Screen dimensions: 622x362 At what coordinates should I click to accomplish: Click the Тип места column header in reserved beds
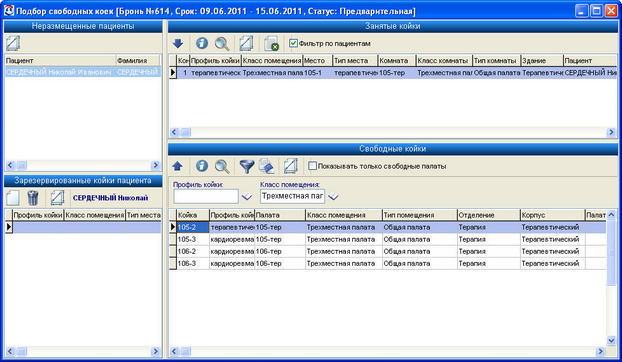click(144, 215)
